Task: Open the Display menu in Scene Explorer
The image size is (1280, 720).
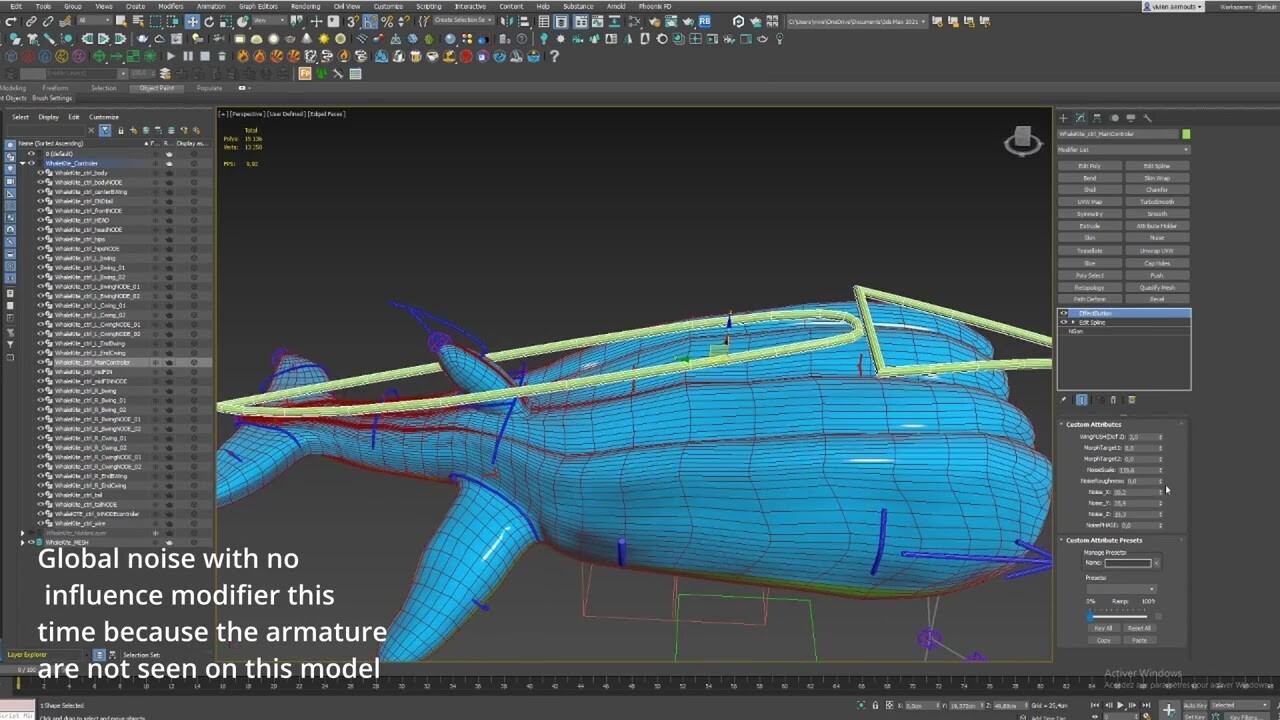Action: point(49,117)
